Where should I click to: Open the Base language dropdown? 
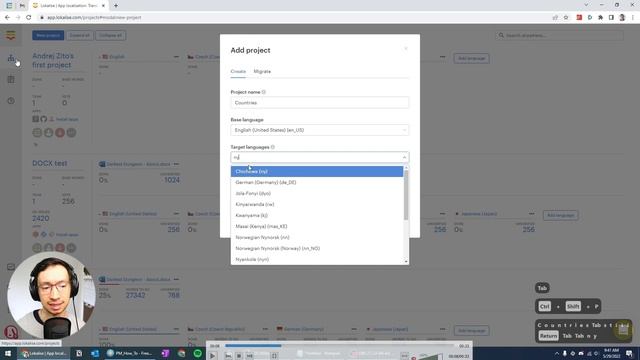tap(320, 130)
